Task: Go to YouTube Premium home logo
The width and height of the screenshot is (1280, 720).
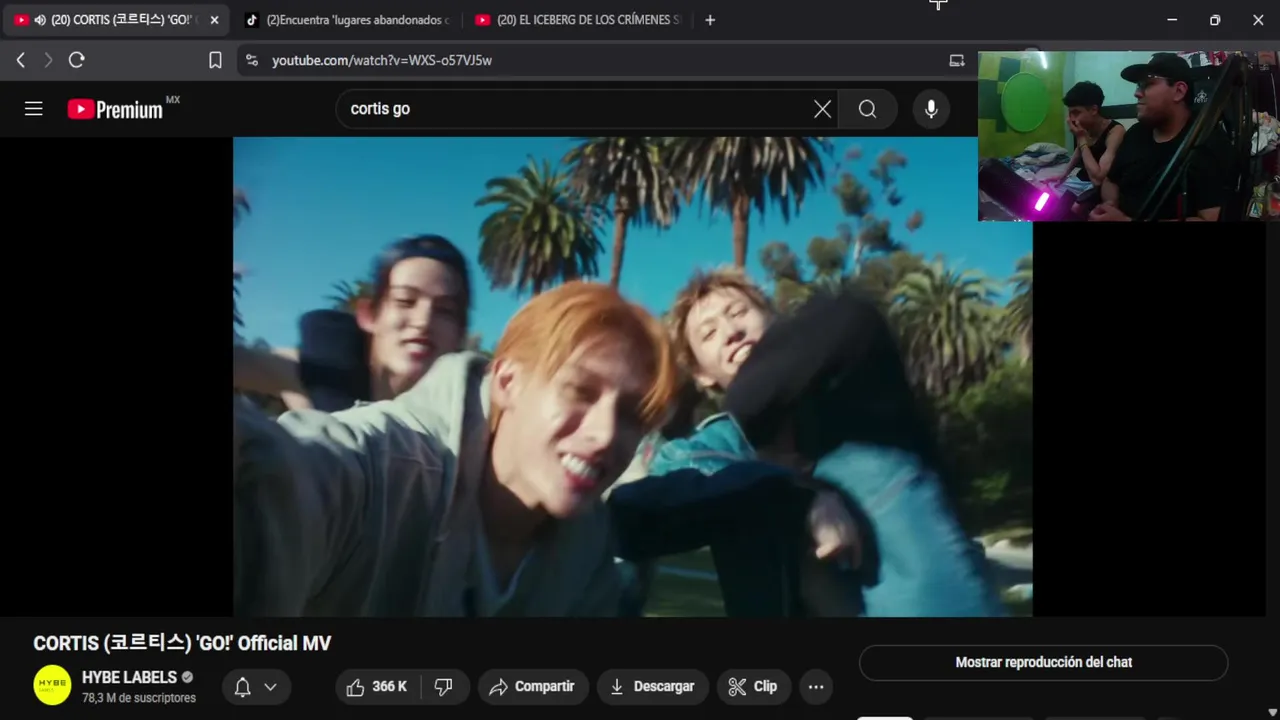Action: [x=115, y=109]
